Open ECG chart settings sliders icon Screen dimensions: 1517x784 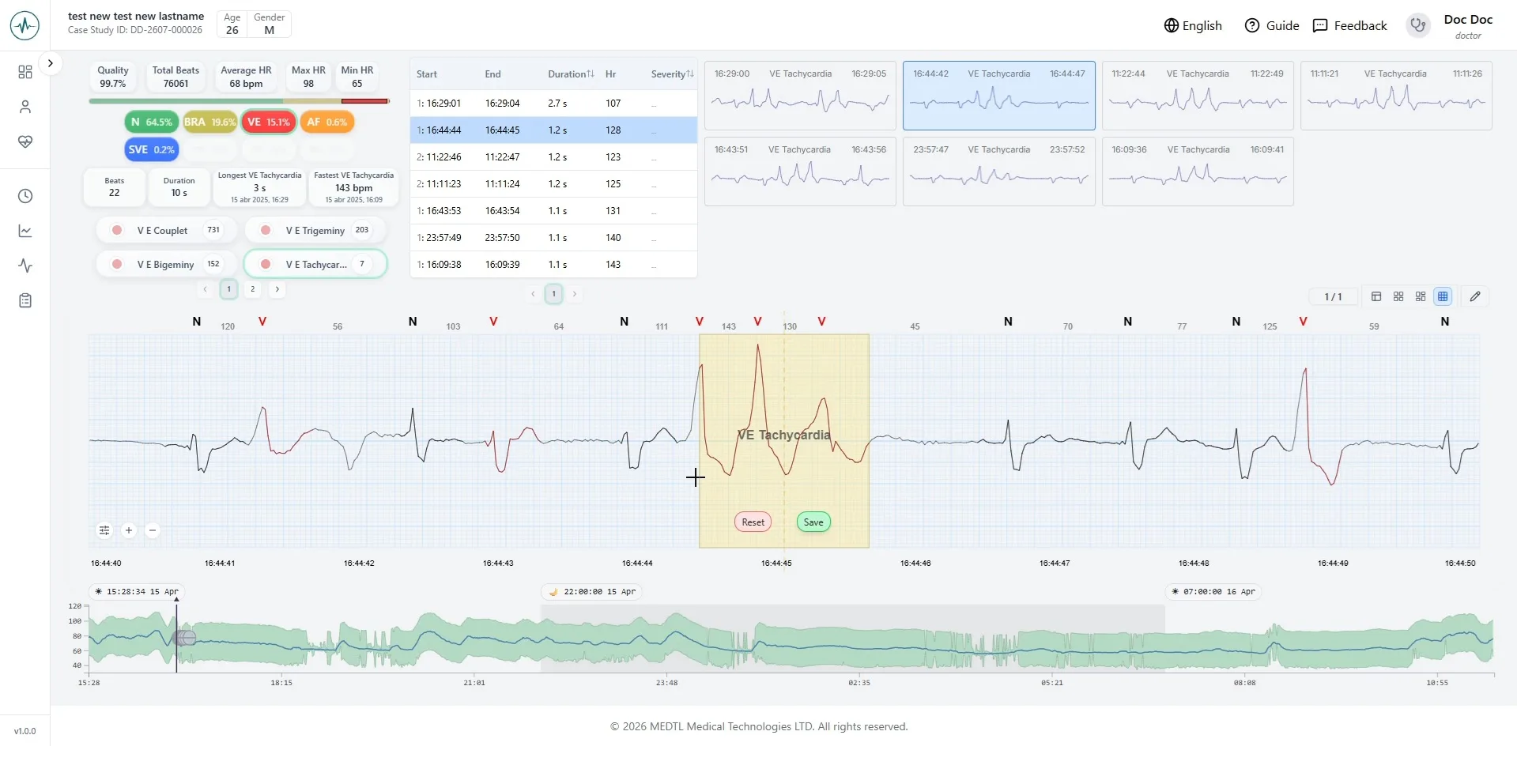[104, 530]
